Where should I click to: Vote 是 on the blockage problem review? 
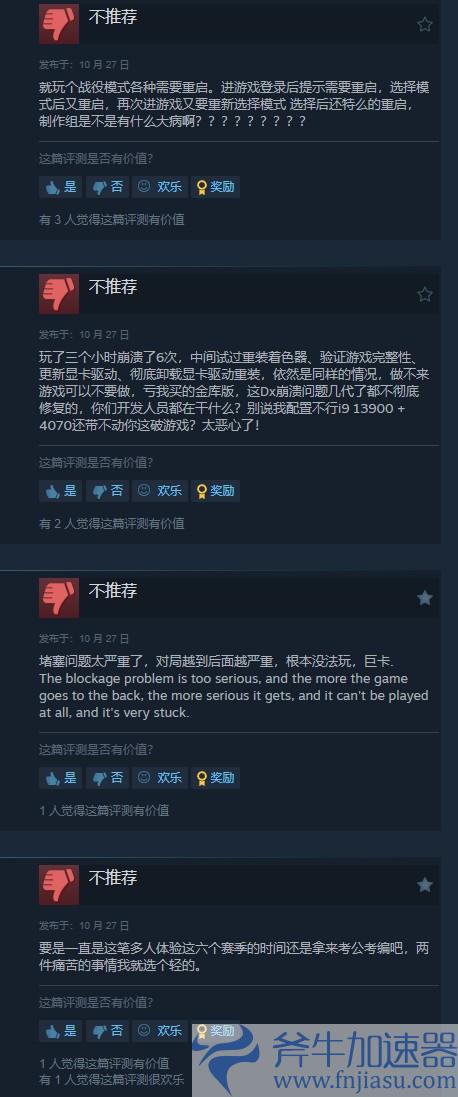(x=61, y=777)
